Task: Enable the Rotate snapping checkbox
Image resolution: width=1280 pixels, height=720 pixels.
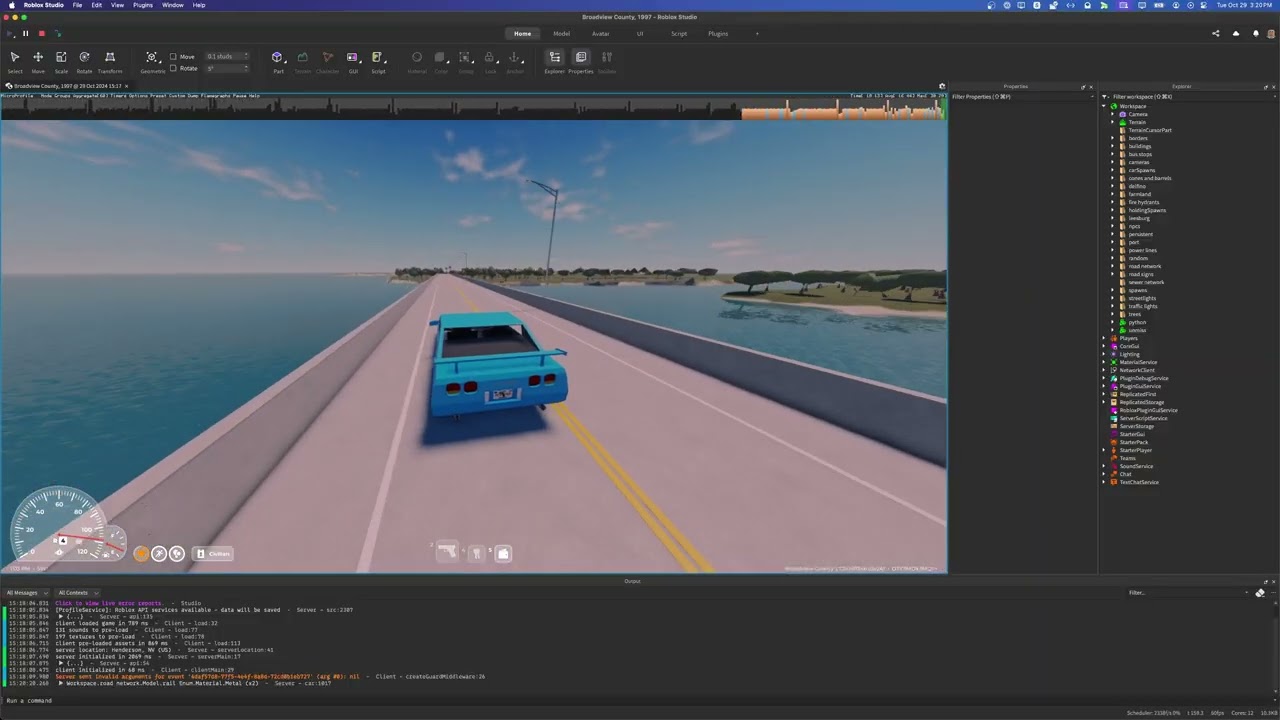Action: 173,68
